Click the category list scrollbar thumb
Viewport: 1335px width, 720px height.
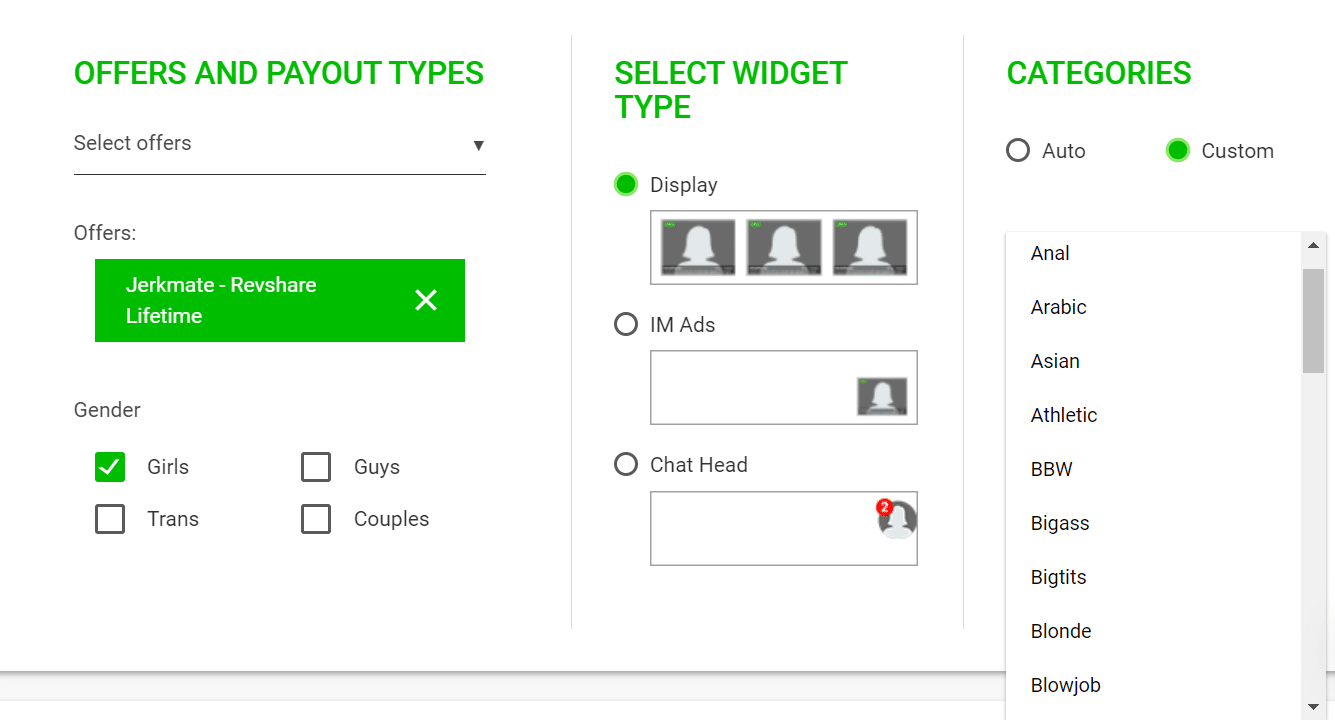pos(1313,320)
